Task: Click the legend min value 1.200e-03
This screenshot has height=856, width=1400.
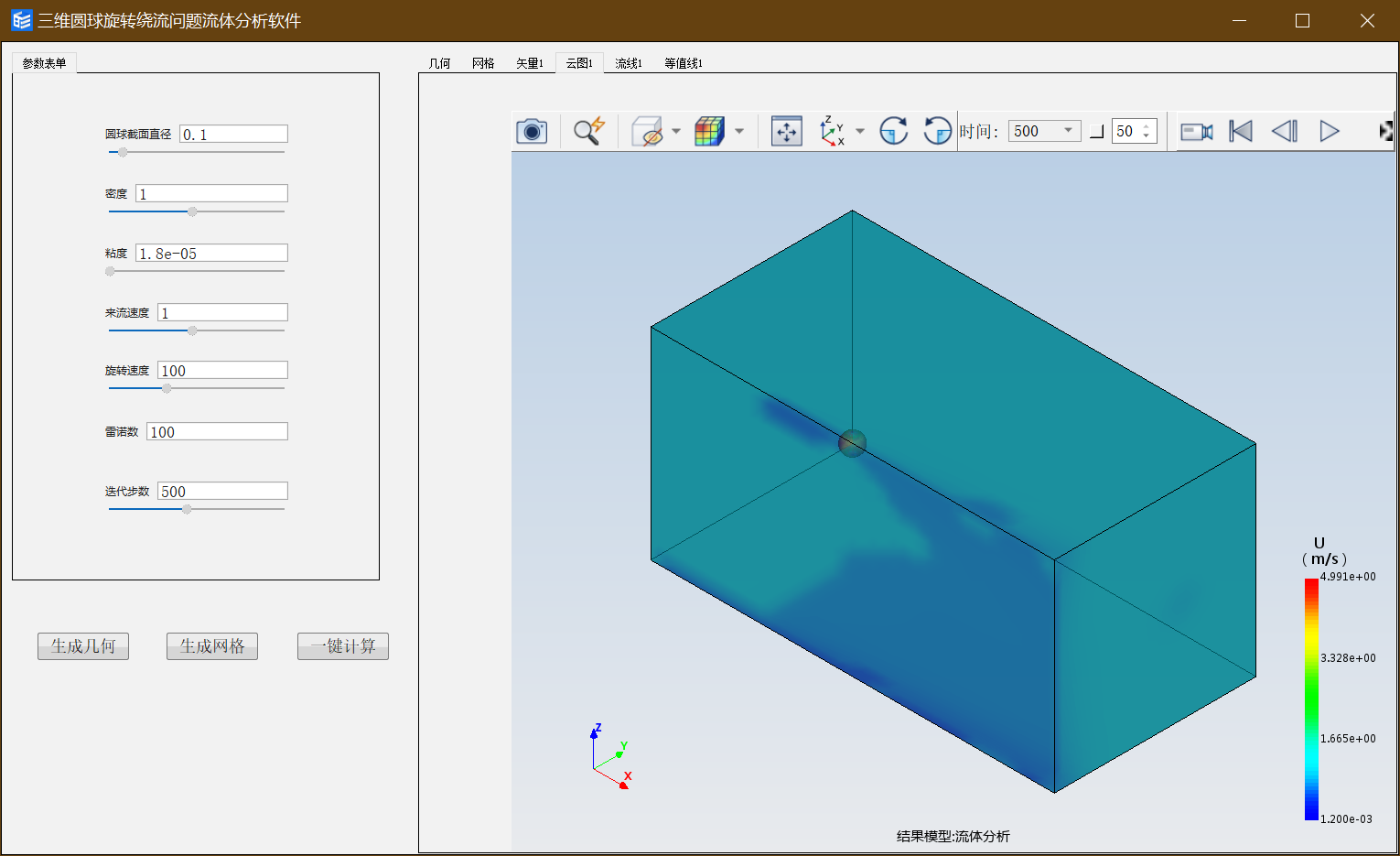Action: pos(1346,819)
